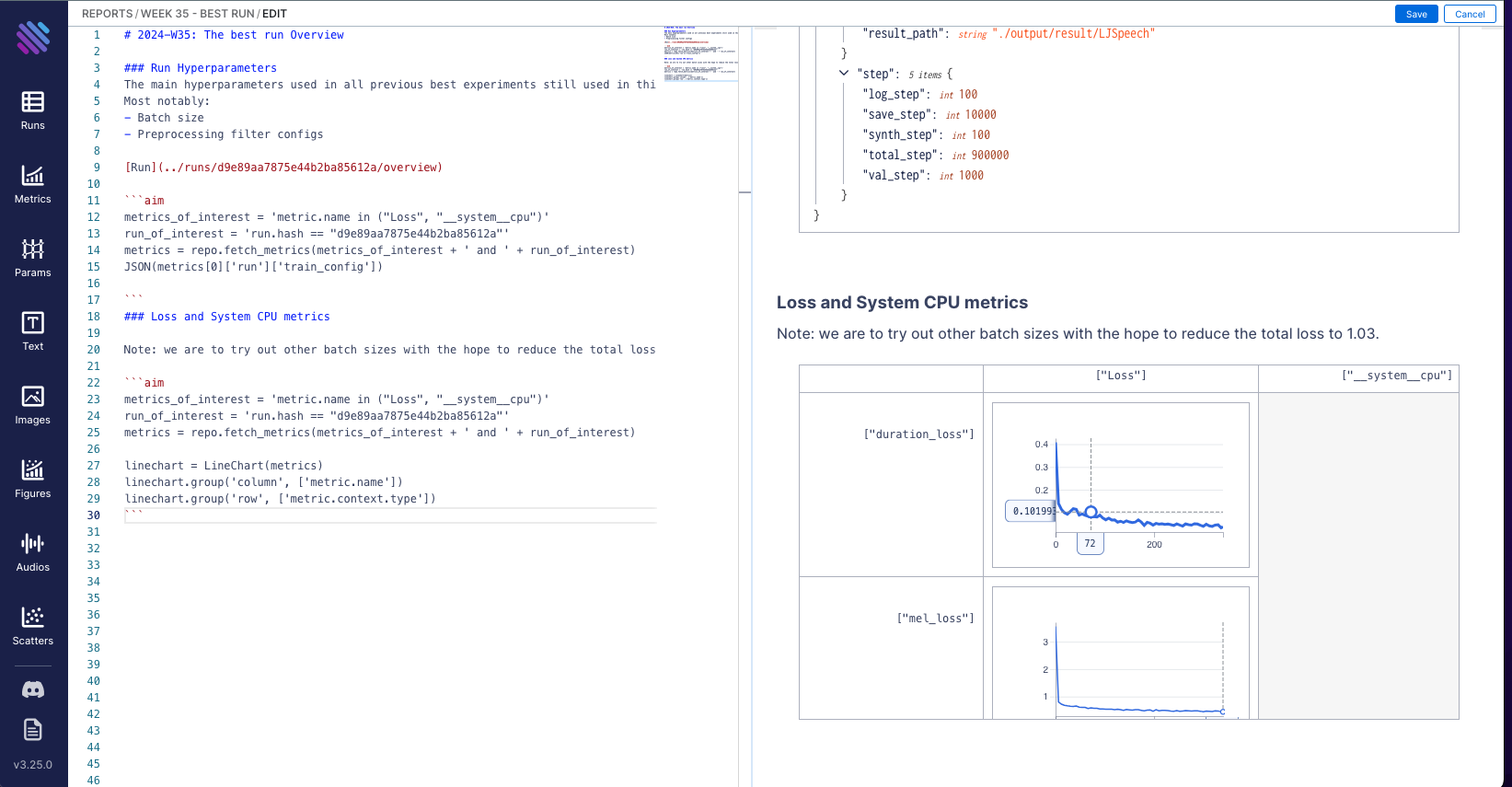Click the x-axis tooltip value 72

(x=1091, y=543)
